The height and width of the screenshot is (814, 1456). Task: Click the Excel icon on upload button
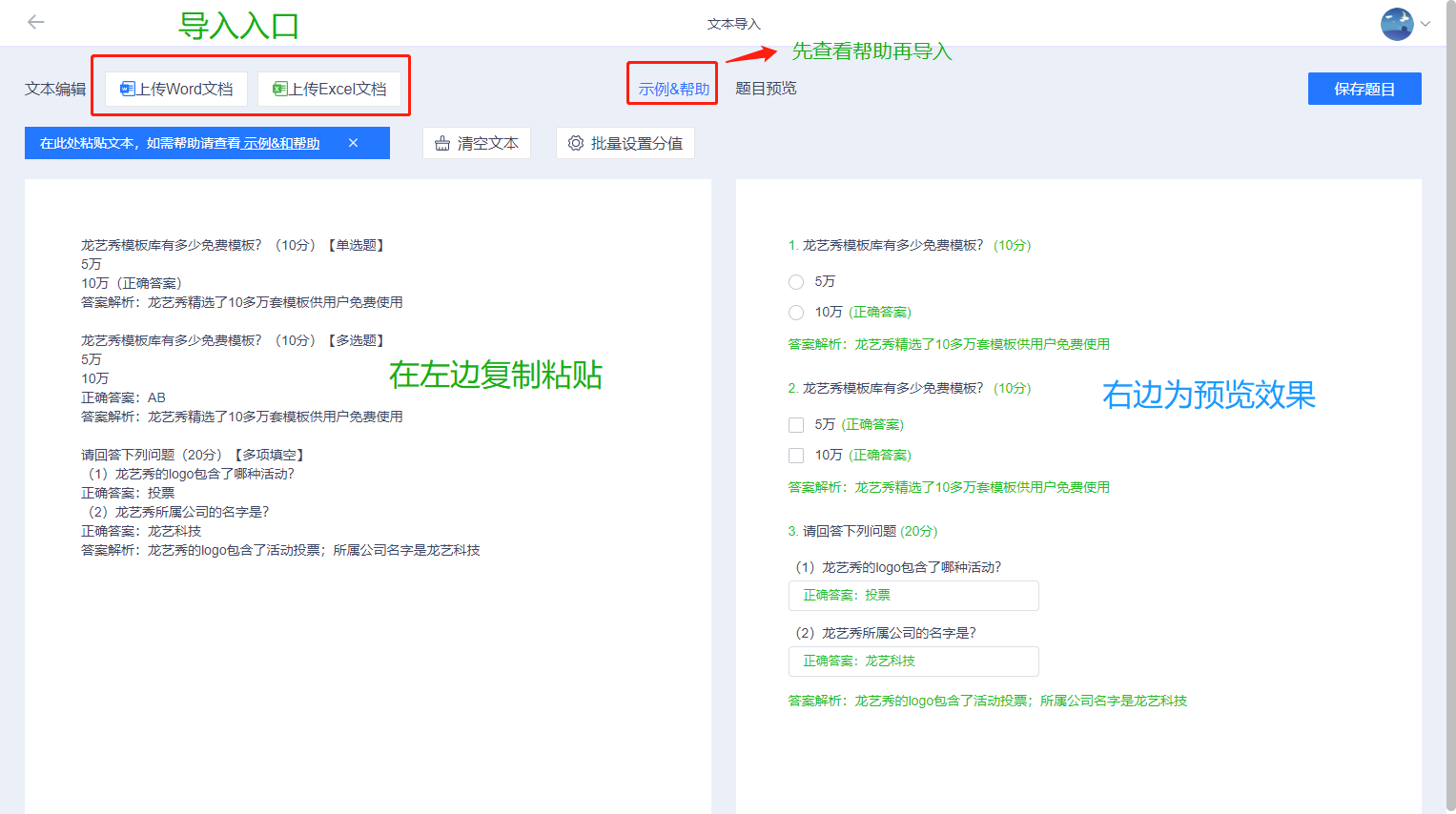(x=279, y=89)
